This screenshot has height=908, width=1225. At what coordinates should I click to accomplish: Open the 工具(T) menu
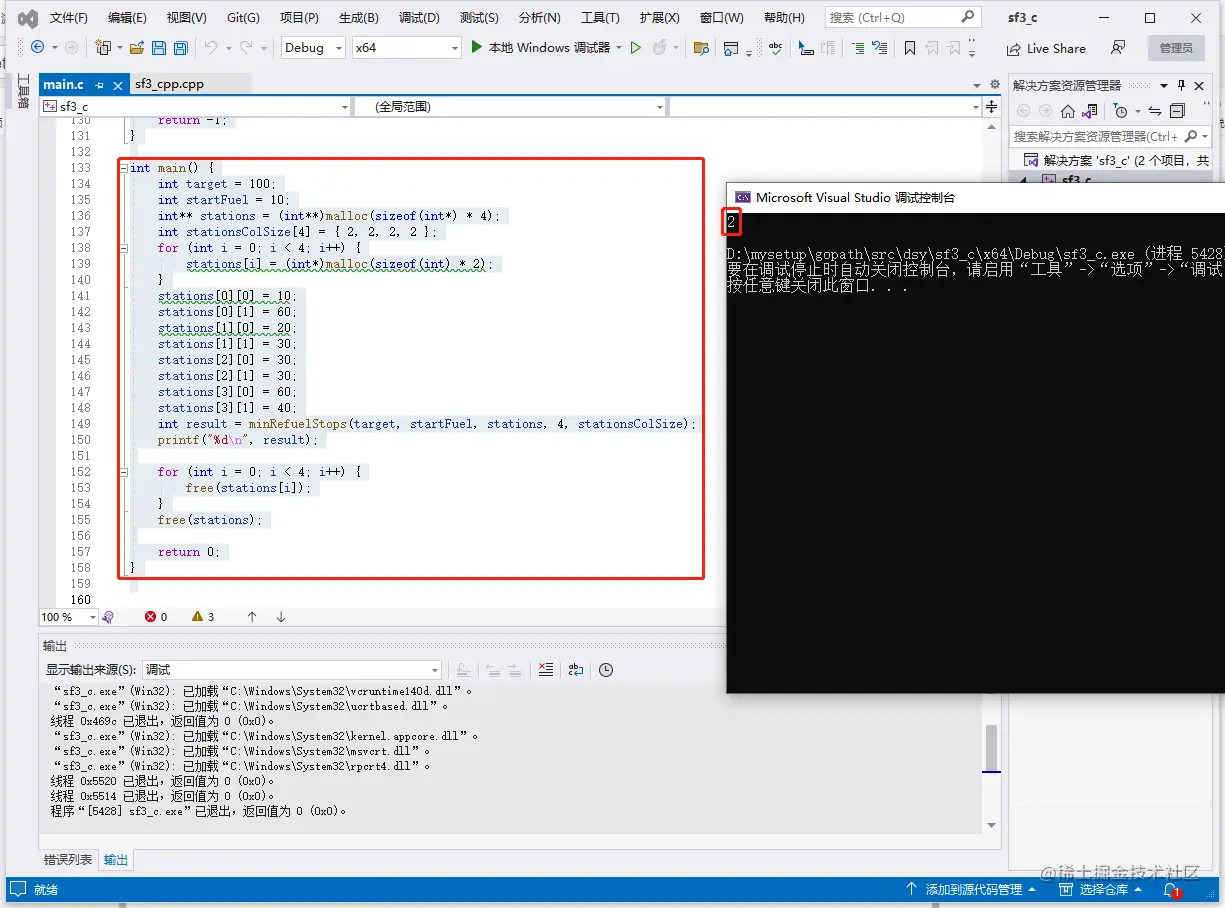click(x=600, y=18)
